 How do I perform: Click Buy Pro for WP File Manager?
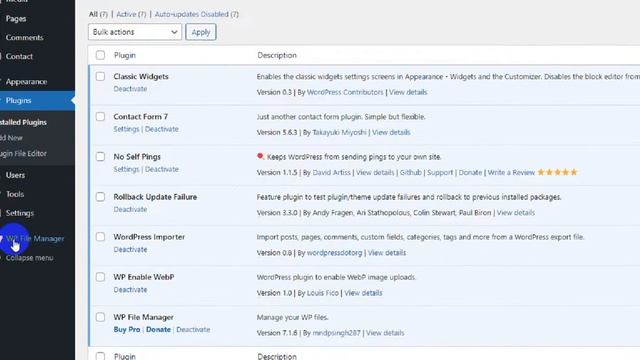click(x=127, y=329)
